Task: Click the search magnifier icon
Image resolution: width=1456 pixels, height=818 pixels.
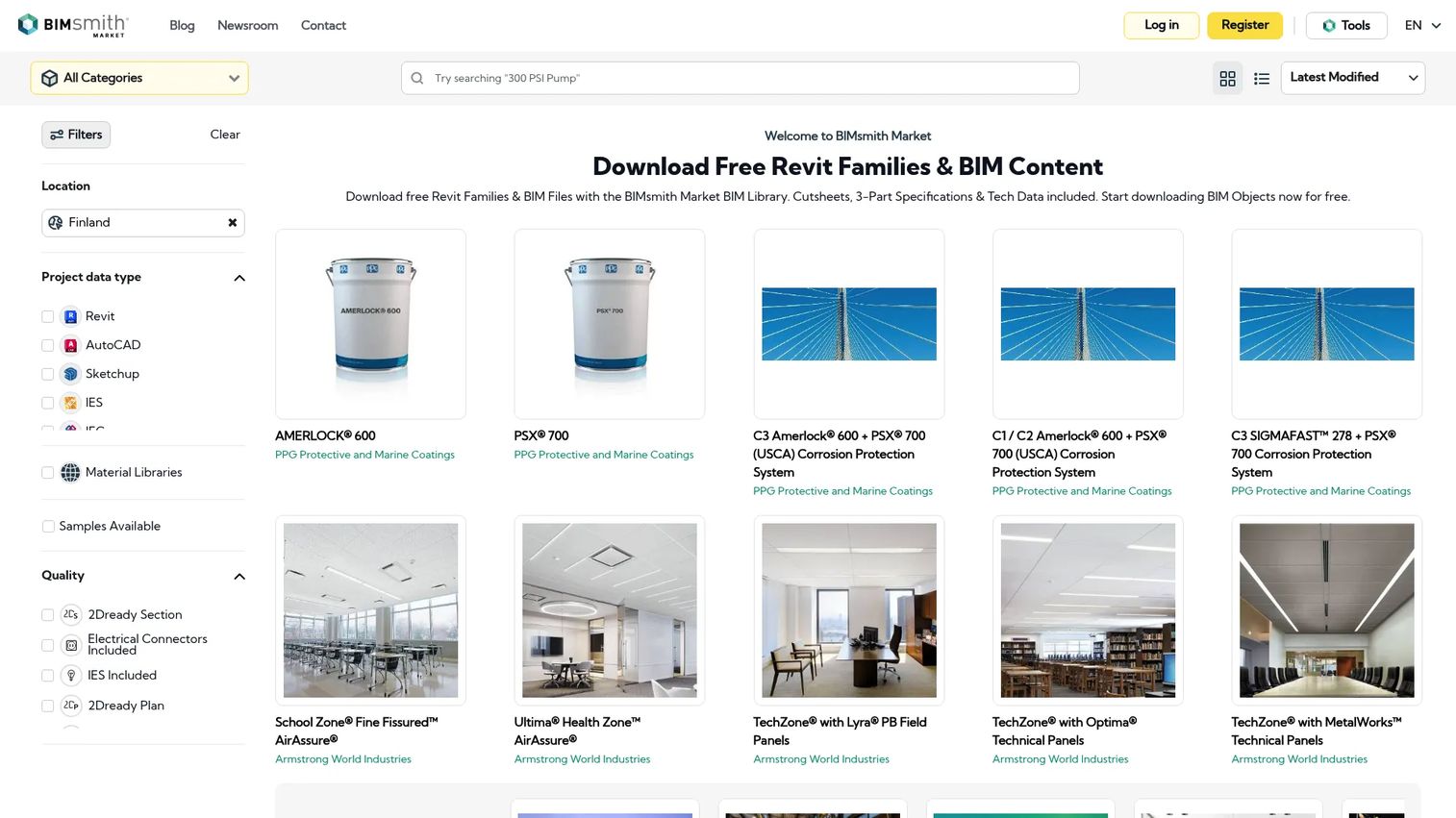Action: pyautogui.click(x=417, y=78)
